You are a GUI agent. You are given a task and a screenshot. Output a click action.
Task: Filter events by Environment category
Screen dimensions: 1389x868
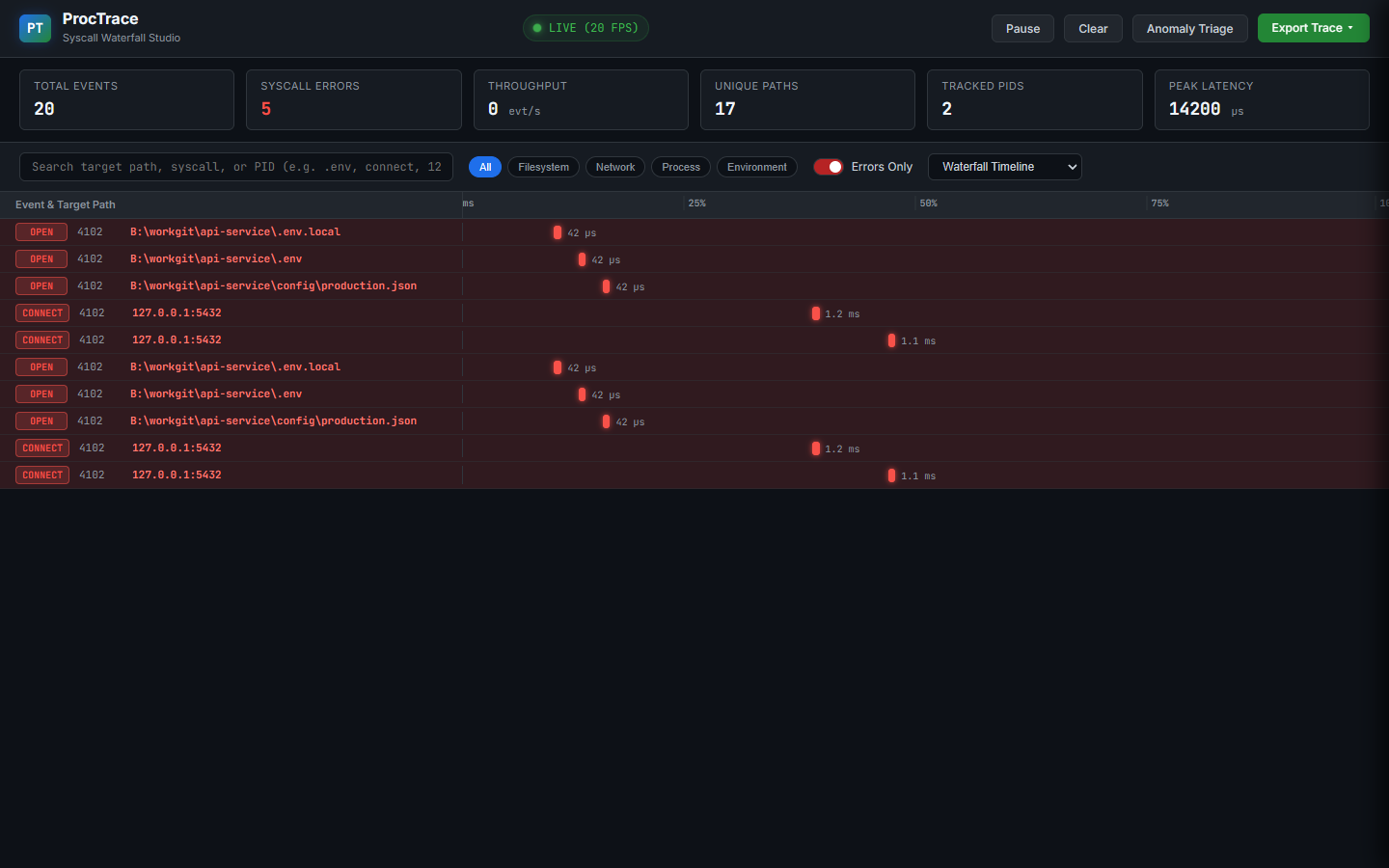[x=757, y=167]
